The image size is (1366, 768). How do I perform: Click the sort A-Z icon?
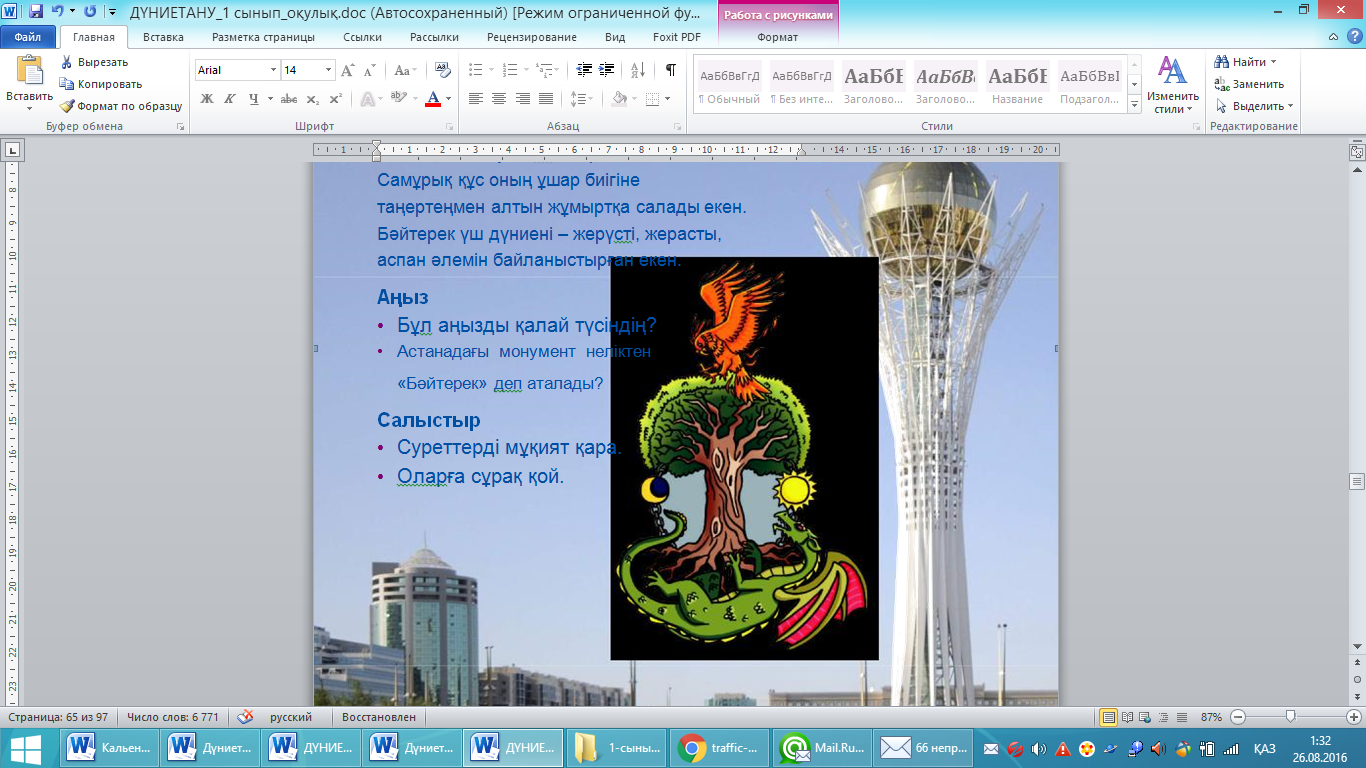tap(638, 70)
